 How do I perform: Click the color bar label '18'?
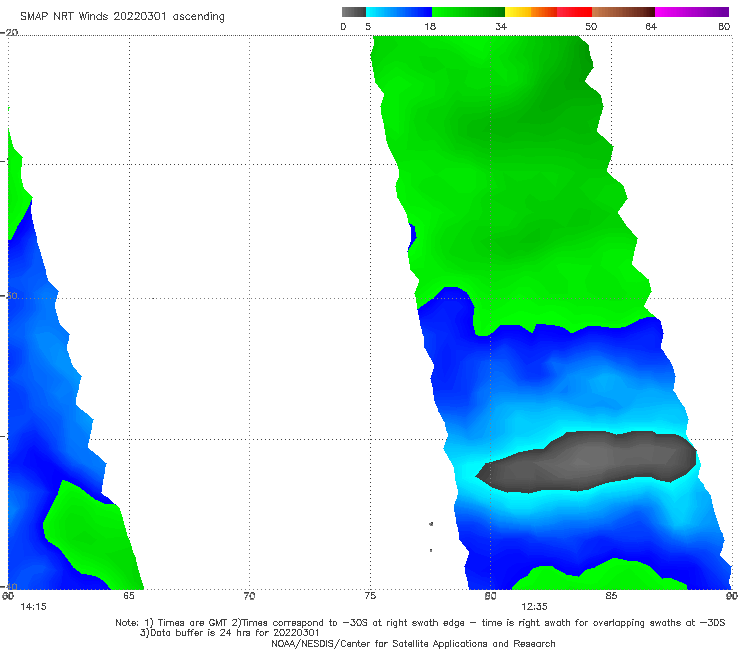point(430,26)
